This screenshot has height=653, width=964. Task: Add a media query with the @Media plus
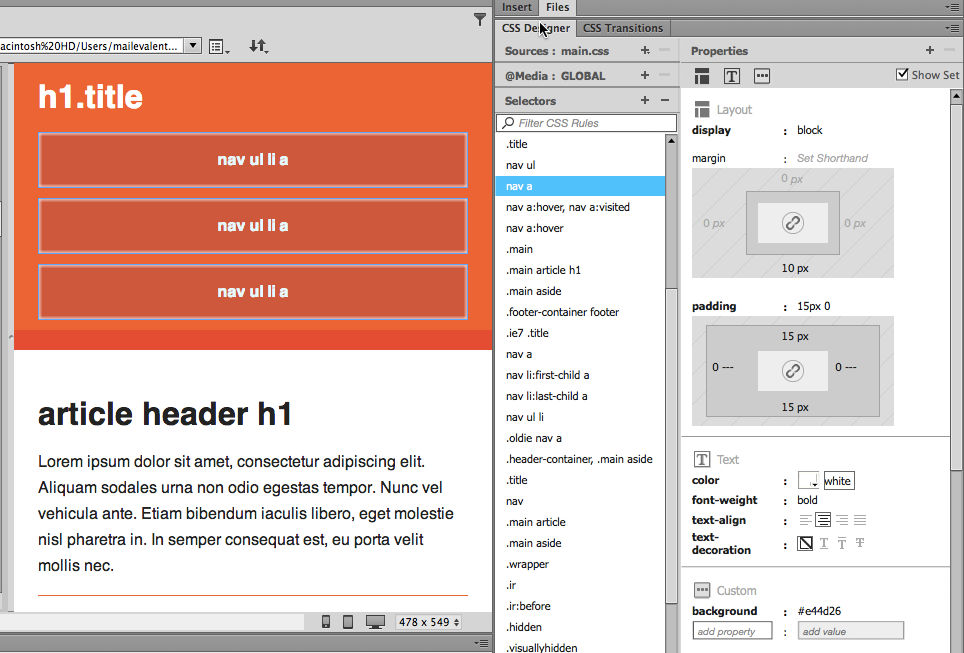point(645,75)
